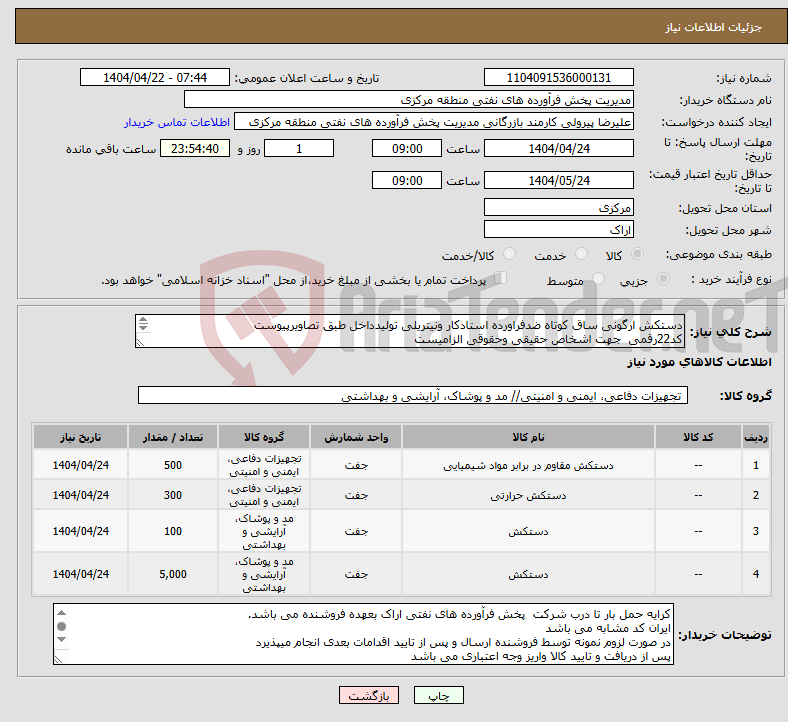The height and width of the screenshot is (722, 788).
Task: Click the واحد شمارش column header
Action: click(x=356, y=437)
